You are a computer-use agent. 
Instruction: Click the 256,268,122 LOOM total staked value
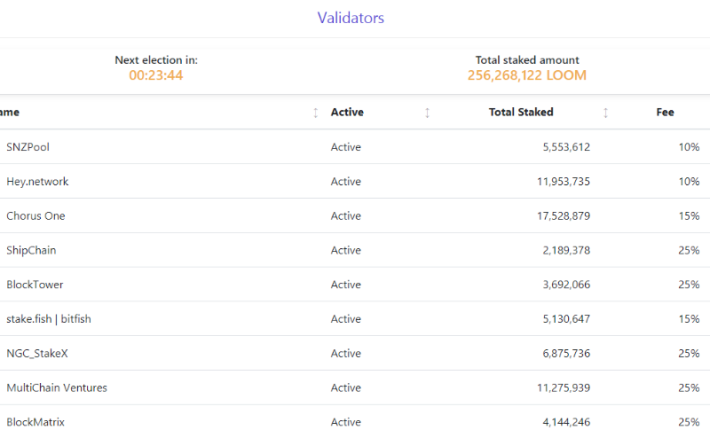click(527, 75)
